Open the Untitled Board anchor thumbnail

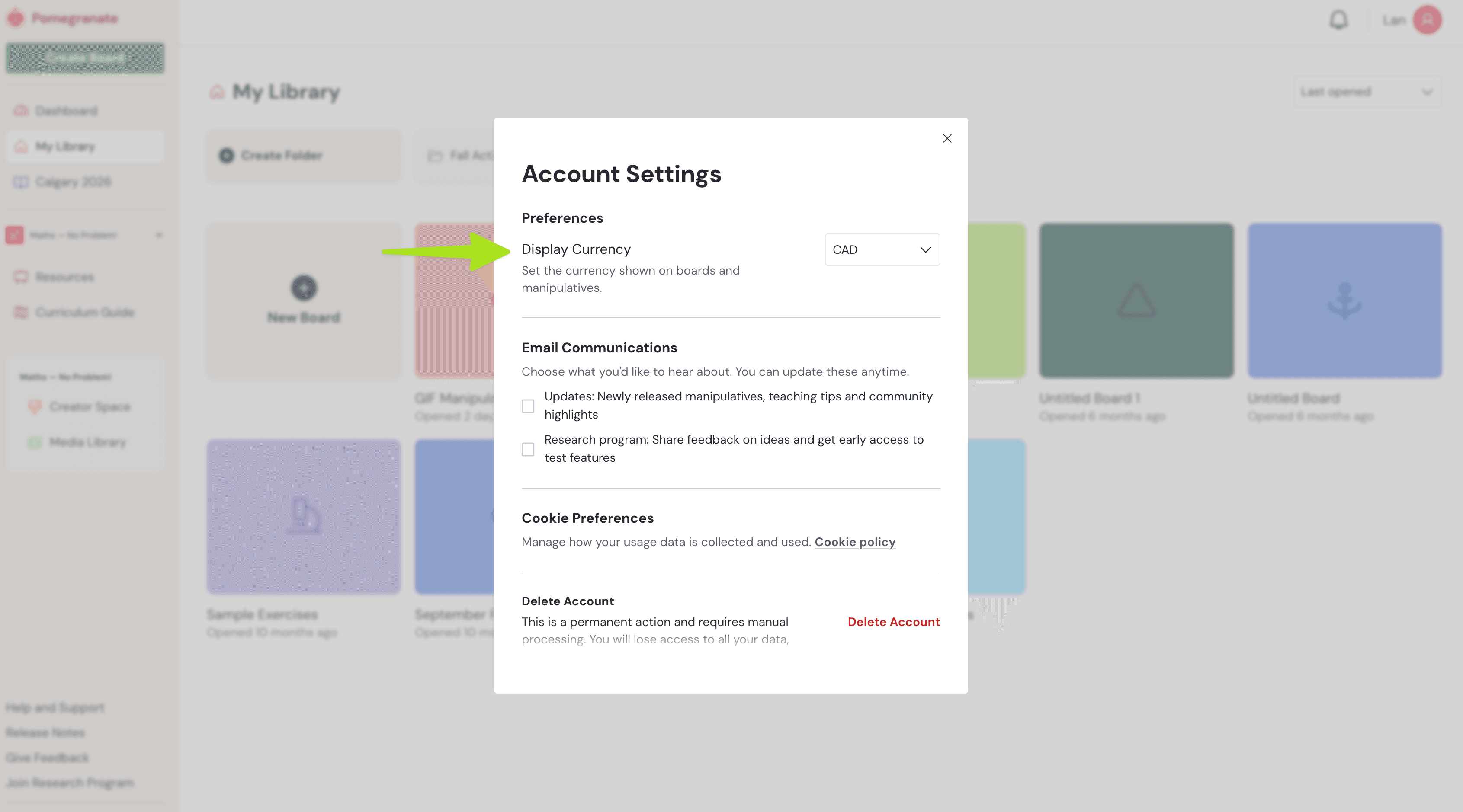(1344, 301)
